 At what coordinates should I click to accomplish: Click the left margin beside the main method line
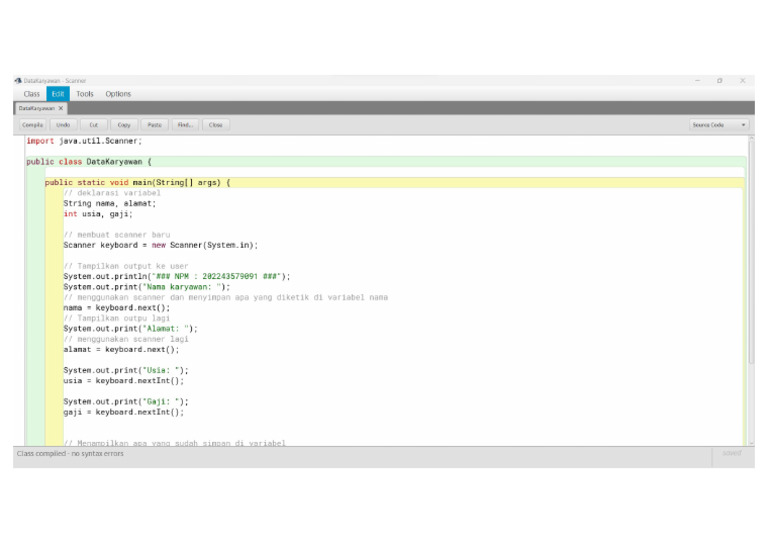click(x=34, y=183)
